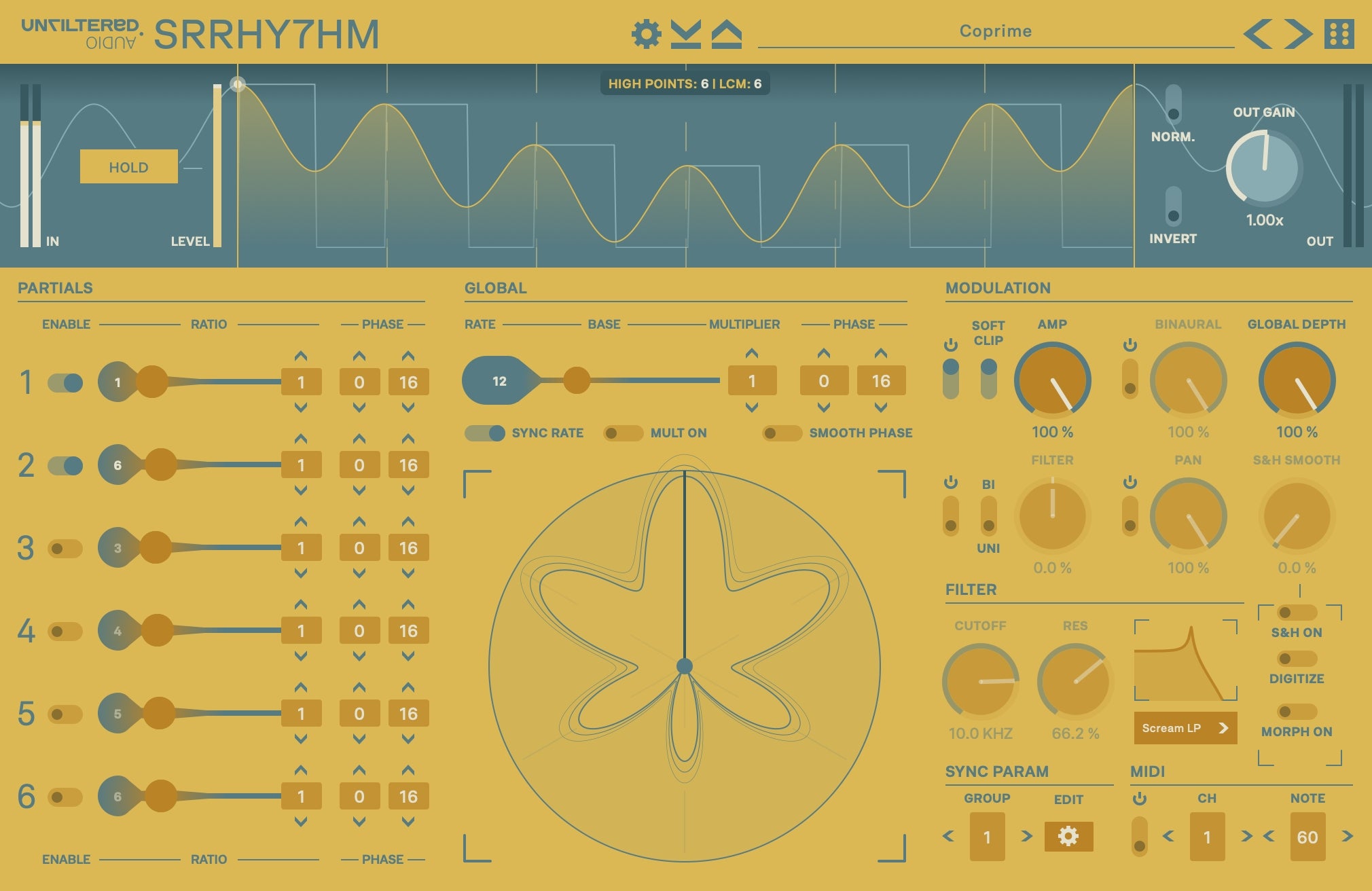Screen dimensions: 1372x891
Task: Decrease global phase numerator
Action: pos(823,407)
